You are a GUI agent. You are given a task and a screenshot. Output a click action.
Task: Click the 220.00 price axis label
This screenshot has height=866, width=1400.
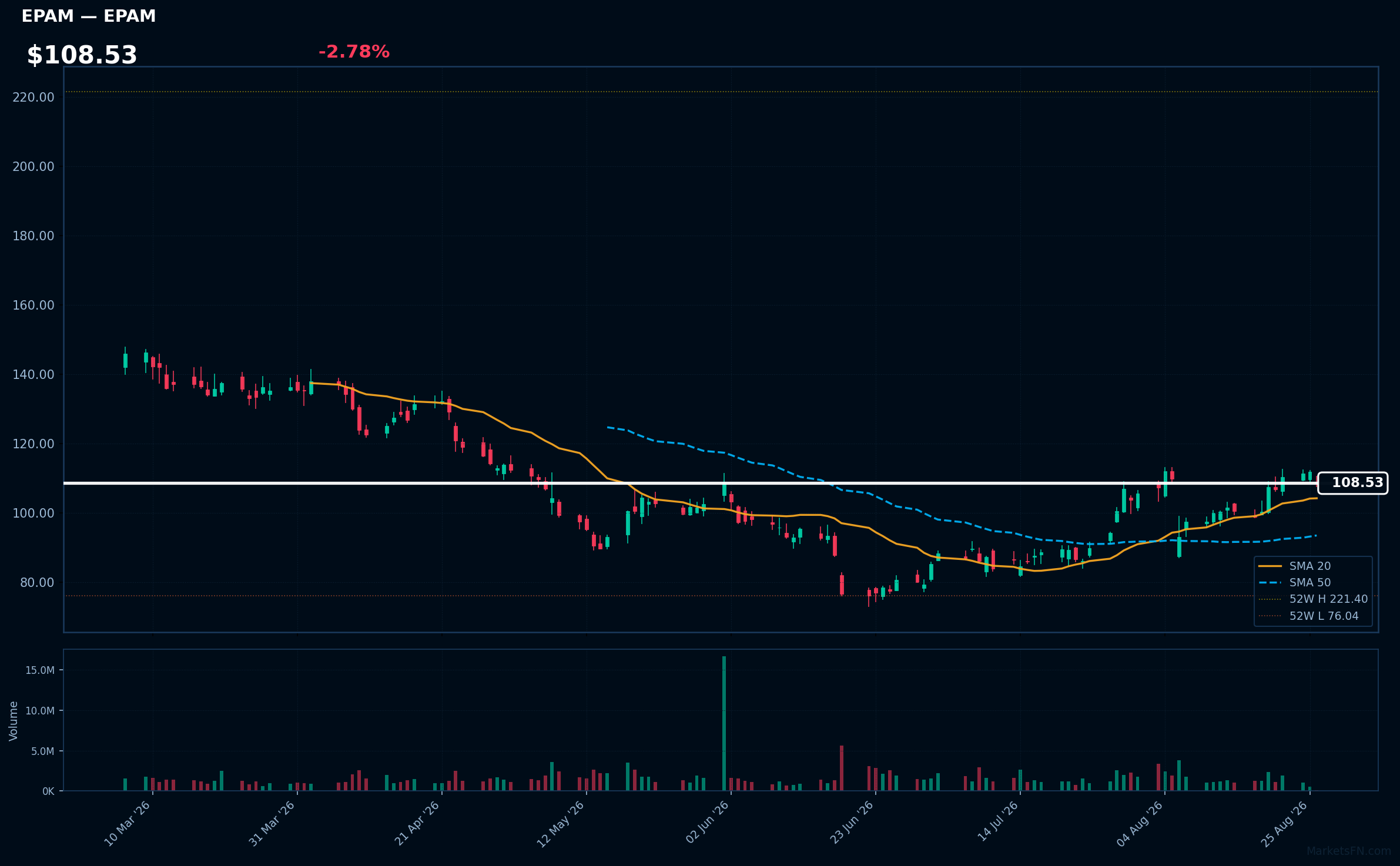[34, 97]
